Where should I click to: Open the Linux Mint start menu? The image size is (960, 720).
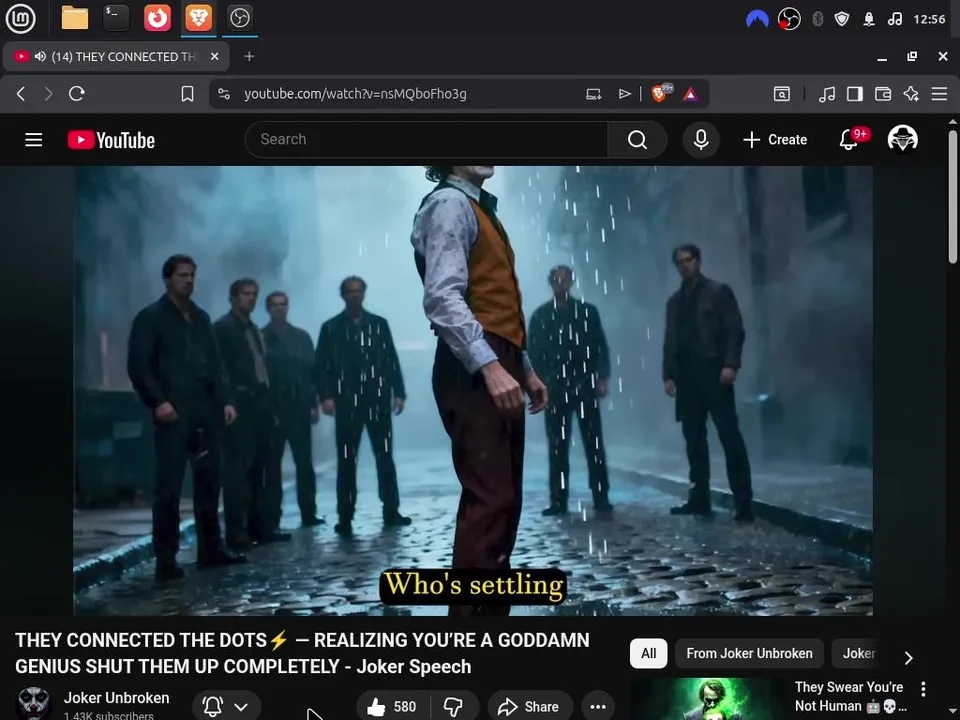20,18
